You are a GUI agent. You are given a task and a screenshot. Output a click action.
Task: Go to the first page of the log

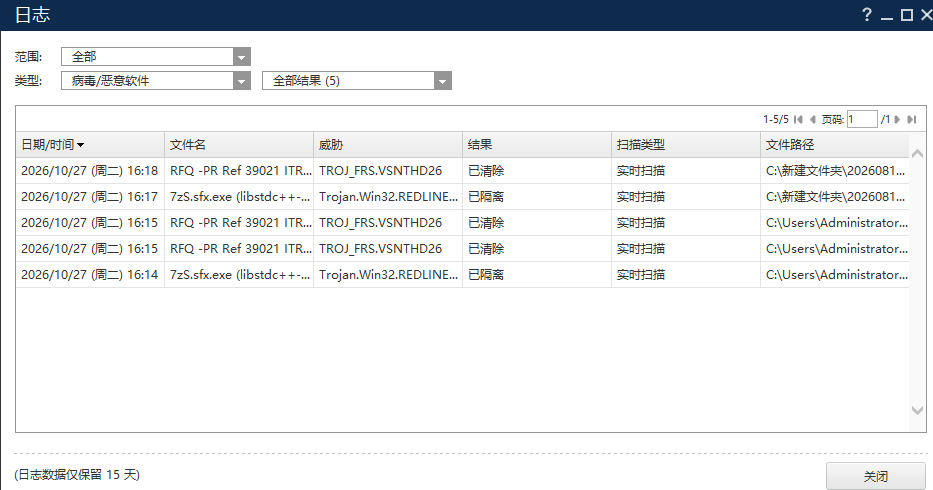pyautogui.click(x=799, y=120)
